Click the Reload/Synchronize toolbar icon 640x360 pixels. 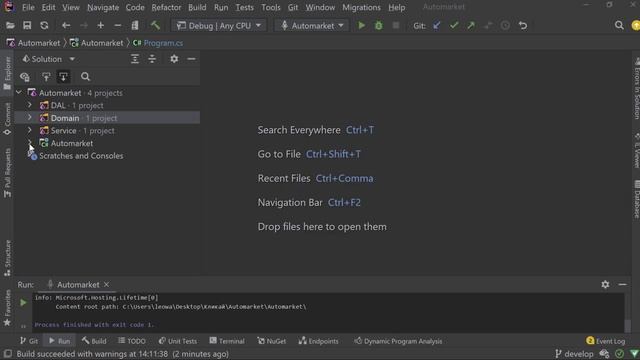44,26
